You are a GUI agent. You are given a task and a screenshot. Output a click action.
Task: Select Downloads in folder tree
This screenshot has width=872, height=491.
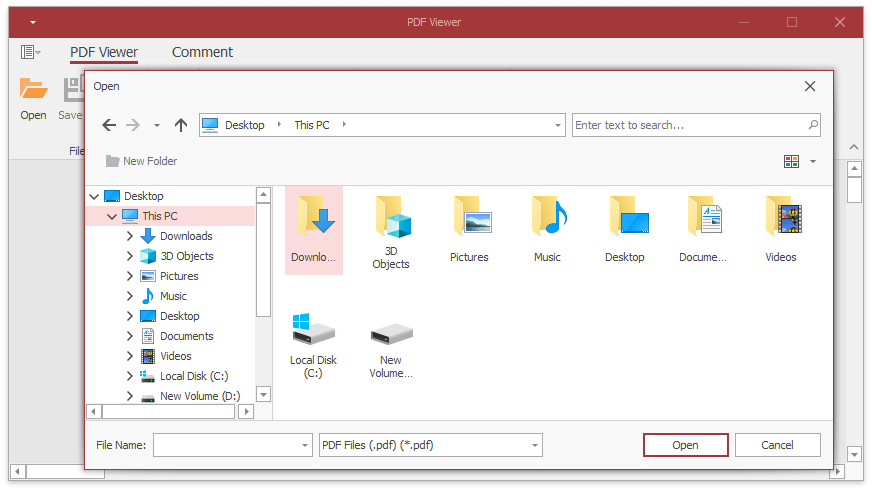tap(186, 236)
